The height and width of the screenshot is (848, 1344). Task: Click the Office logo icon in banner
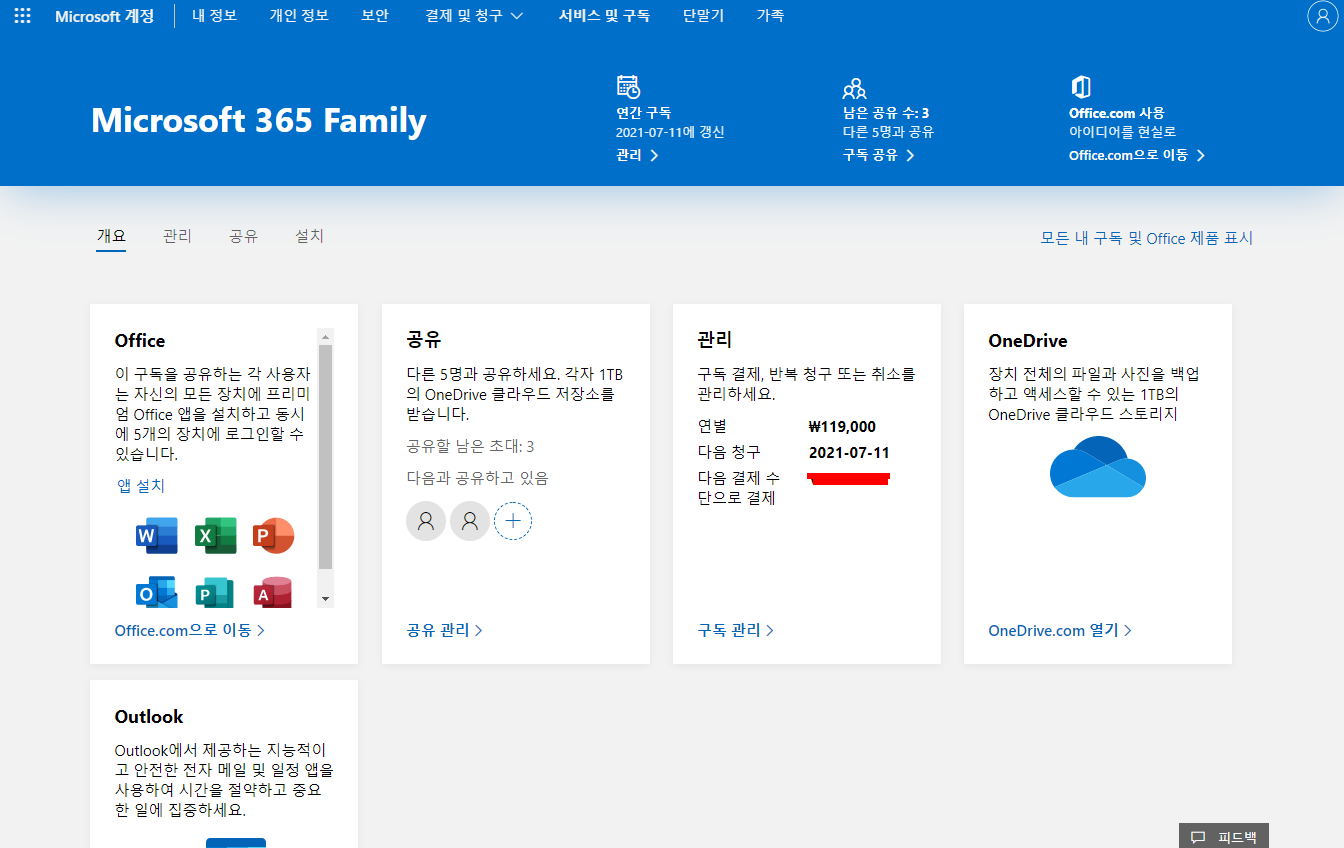click(x=1080, y=86)
